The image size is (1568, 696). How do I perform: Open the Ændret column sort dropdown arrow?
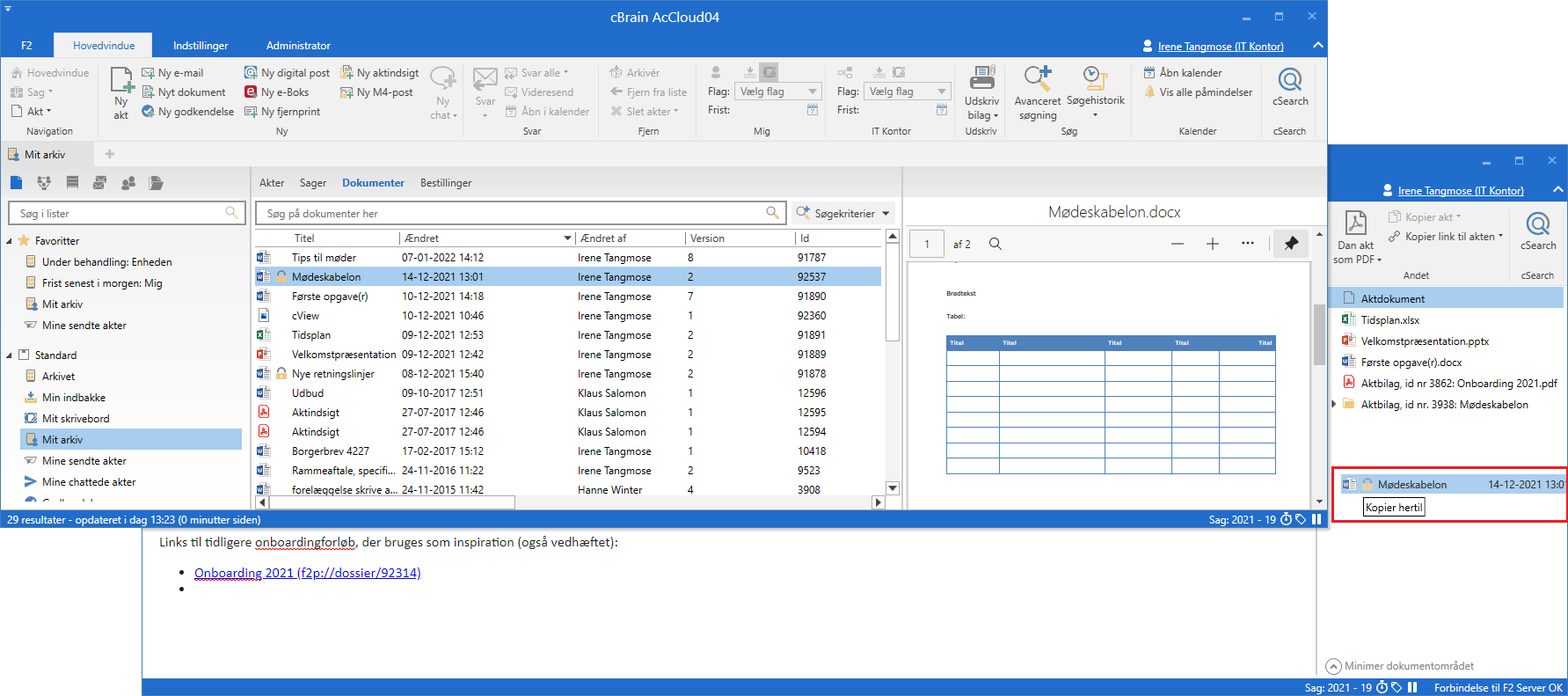(568, 238)
